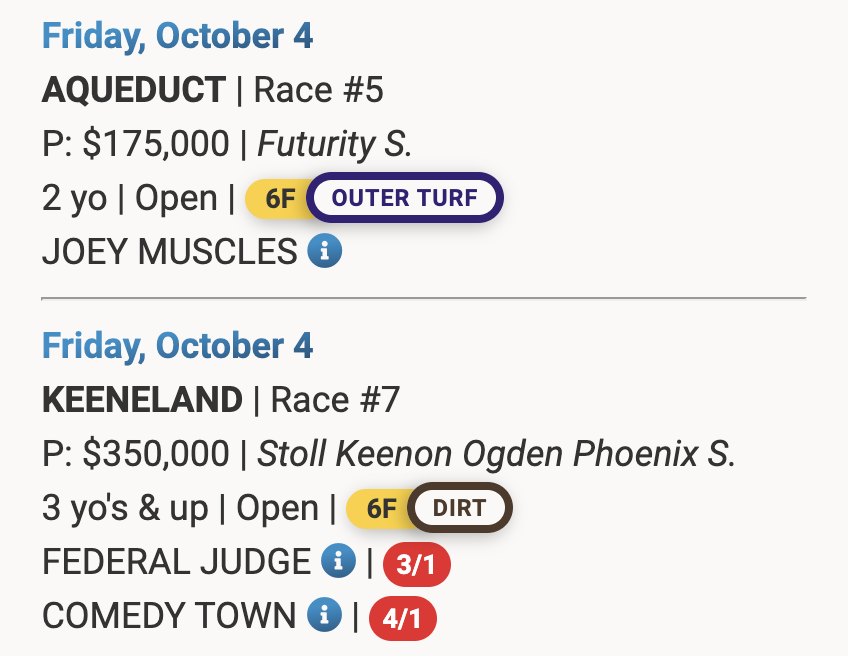Click the red 3/1 odds badge
Screen dimensions: 848x656
[x=416, y=565]
